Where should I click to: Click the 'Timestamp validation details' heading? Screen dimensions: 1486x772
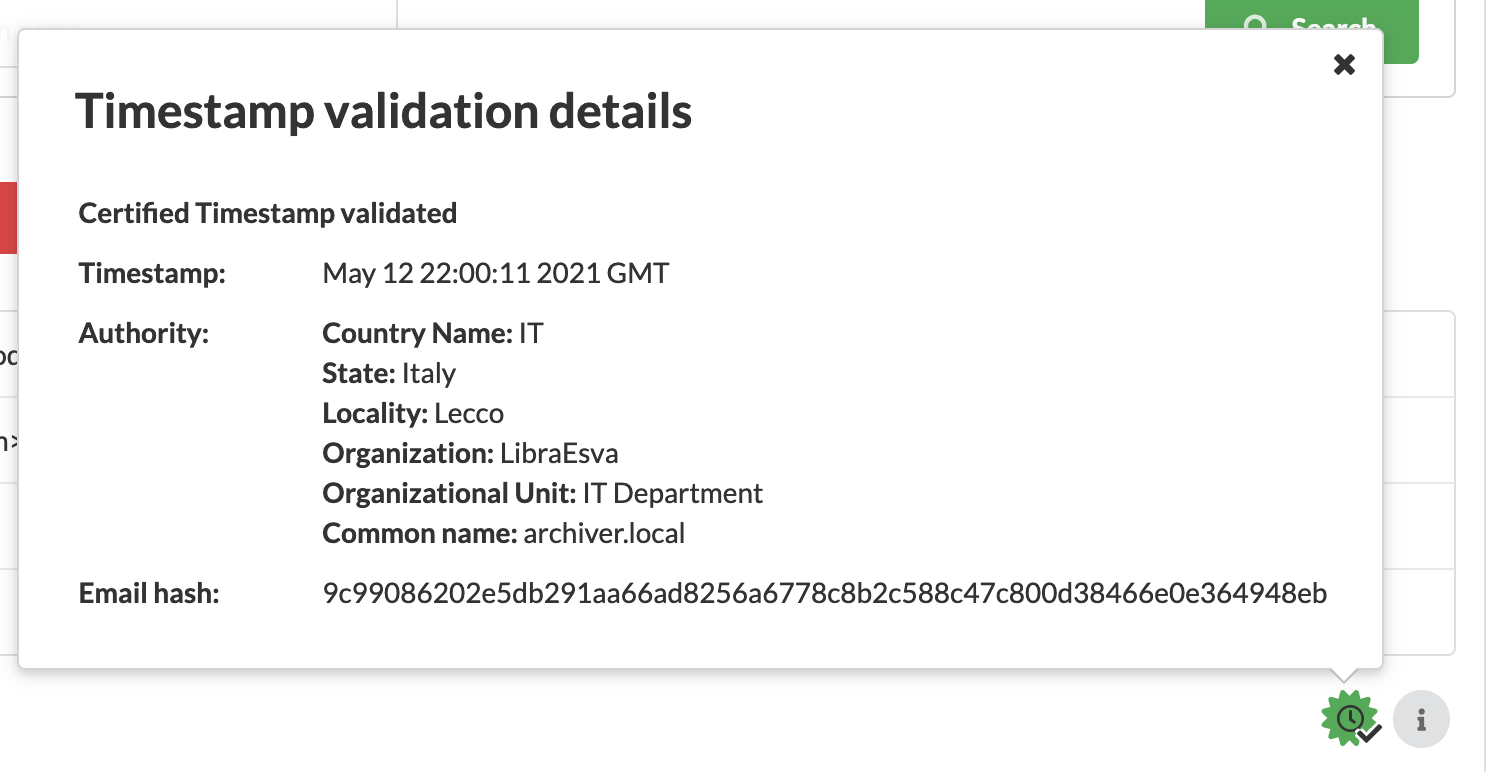(x=384, y=111)
